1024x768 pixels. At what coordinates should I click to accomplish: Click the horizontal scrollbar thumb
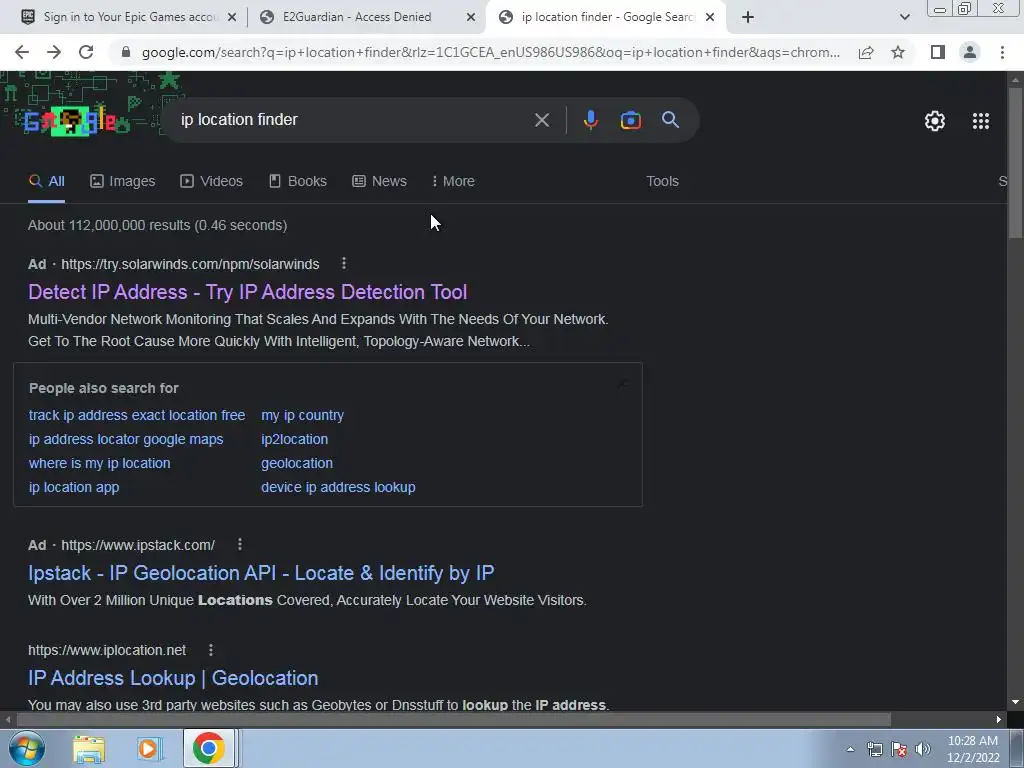pyautogui.click(x=454, y=720)
